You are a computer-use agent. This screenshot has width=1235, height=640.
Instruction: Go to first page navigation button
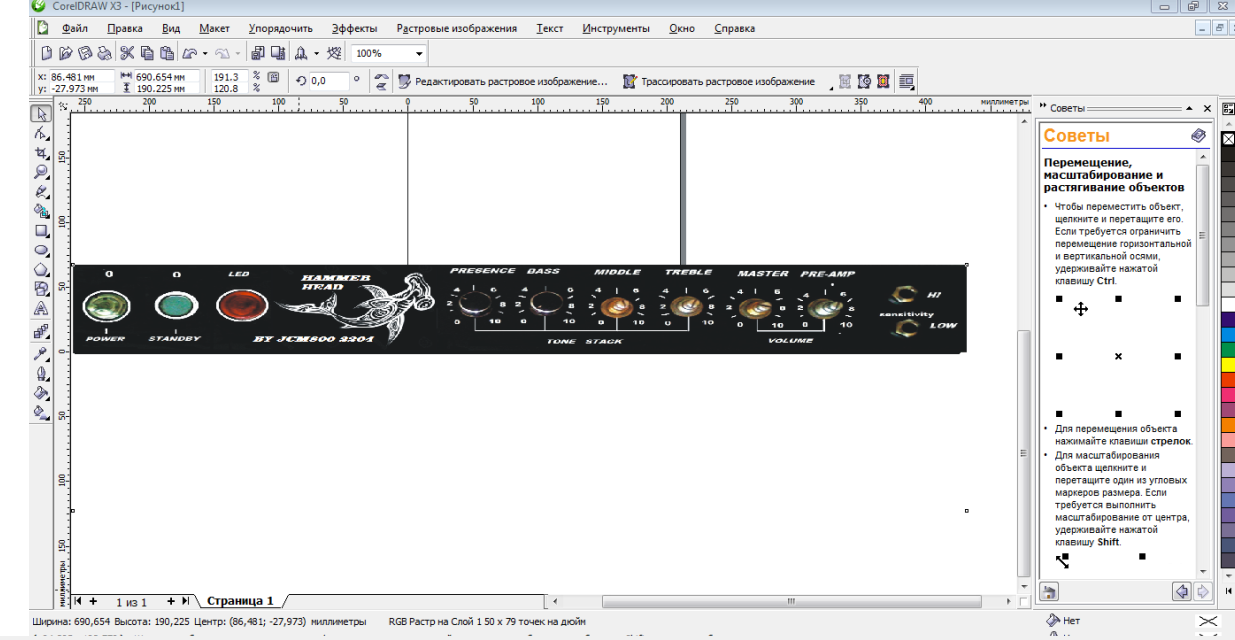78,601
